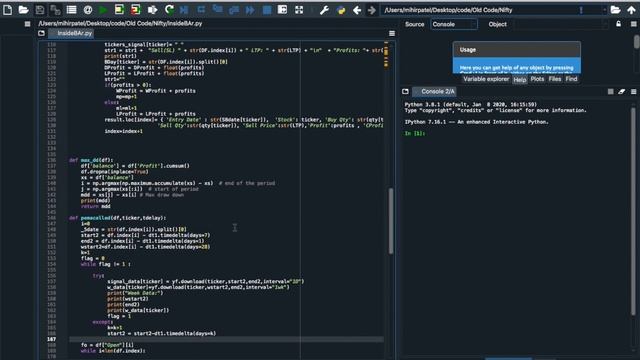Run selection or current line

tap(152, 10)
